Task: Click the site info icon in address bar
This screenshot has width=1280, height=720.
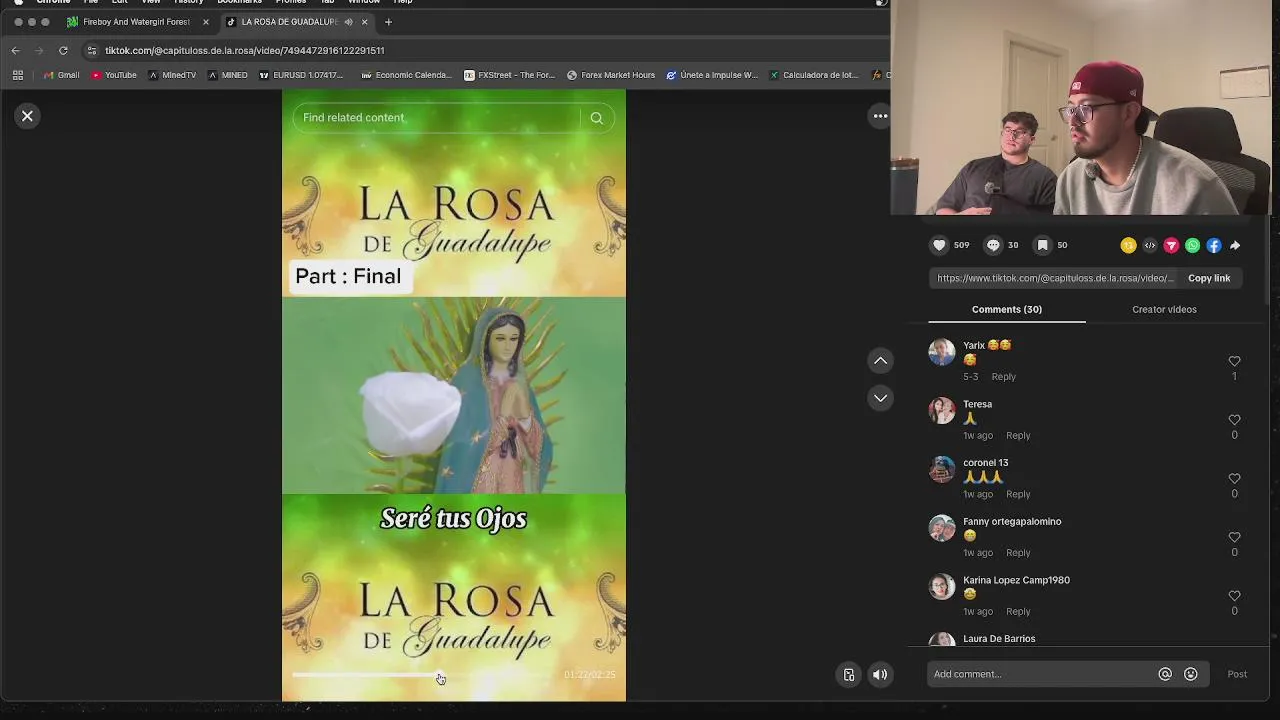Action: click(x=92, y=50)
